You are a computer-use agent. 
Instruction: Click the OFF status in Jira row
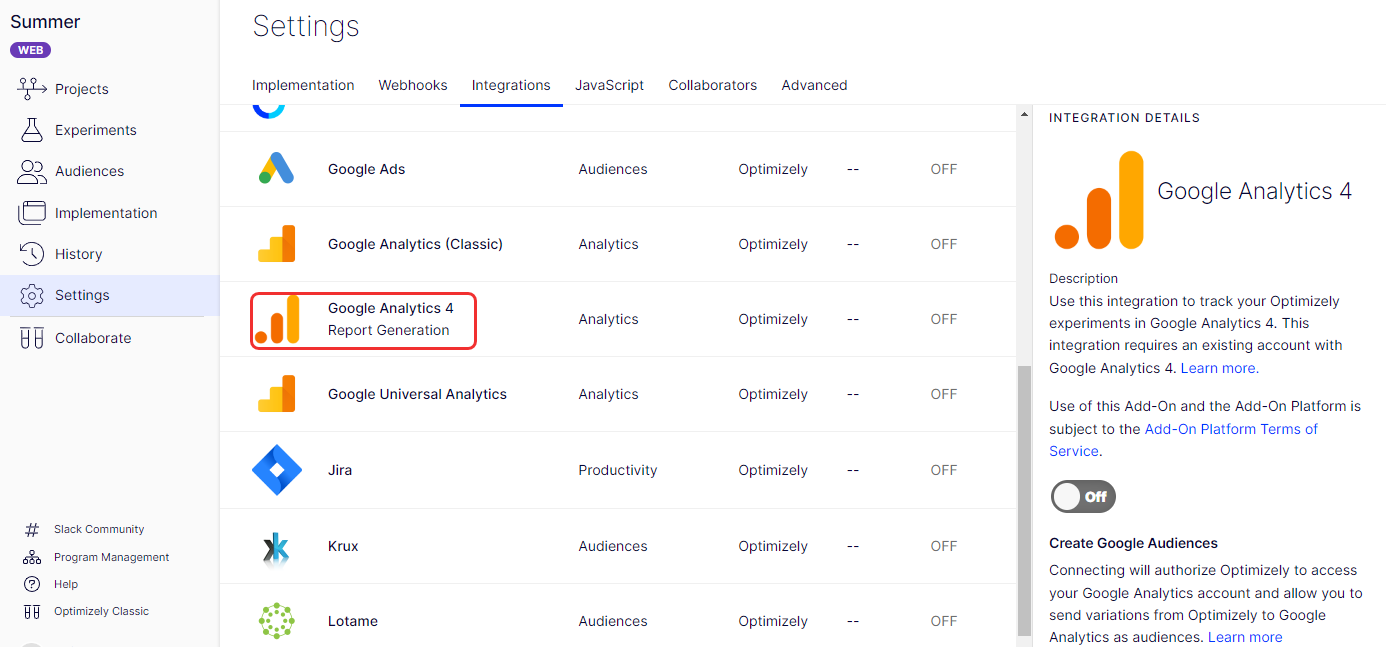[944, 470]
